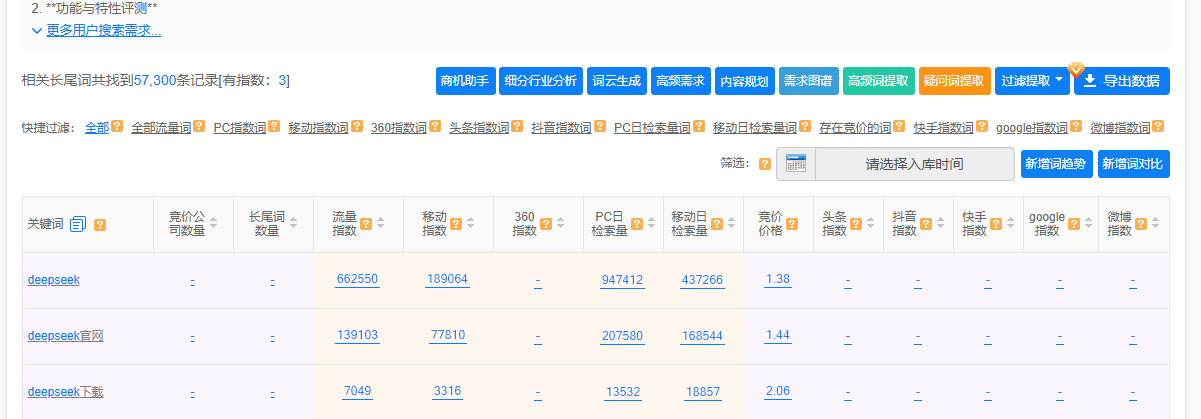
Task: View 新增词趋势
Action: (1056, 164)
